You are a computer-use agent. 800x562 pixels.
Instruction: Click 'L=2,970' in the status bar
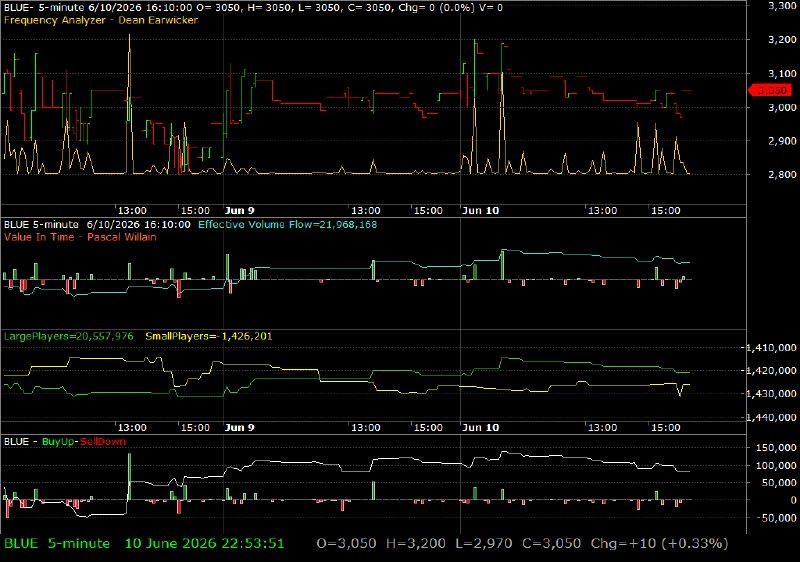click(x=483, y=544)
